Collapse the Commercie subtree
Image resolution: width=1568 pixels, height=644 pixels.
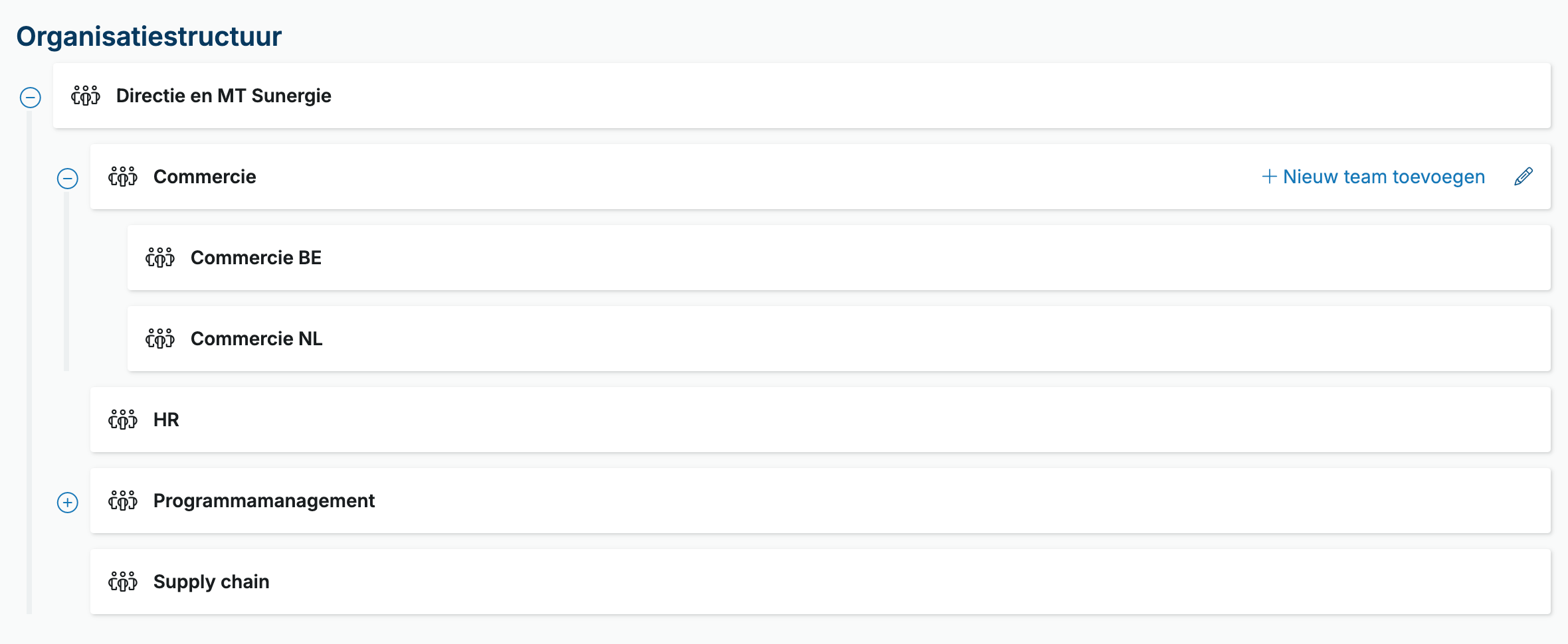(68, 179)
